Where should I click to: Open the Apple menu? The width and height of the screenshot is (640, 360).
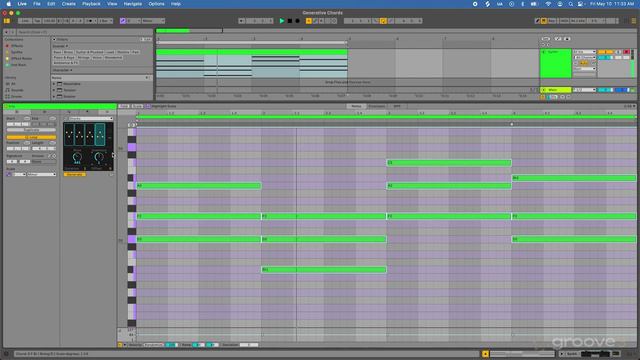tap(9, 4)
